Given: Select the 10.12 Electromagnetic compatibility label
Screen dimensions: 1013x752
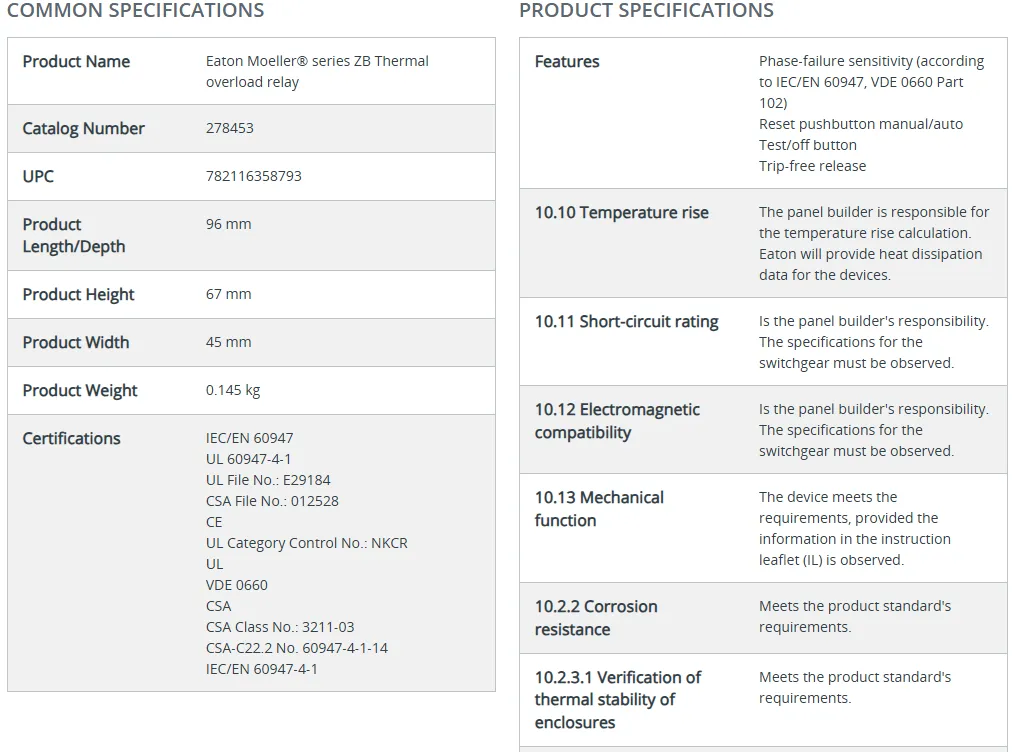Looking at the screenshot, I should (617, 421).
